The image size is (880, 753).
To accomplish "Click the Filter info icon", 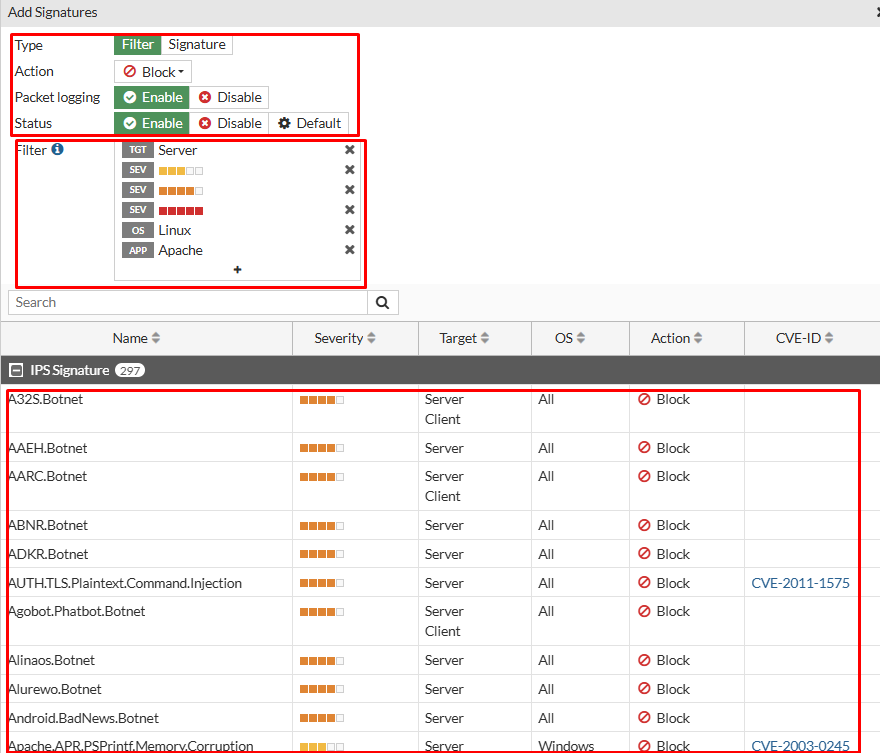I will [x=57, y=149].
